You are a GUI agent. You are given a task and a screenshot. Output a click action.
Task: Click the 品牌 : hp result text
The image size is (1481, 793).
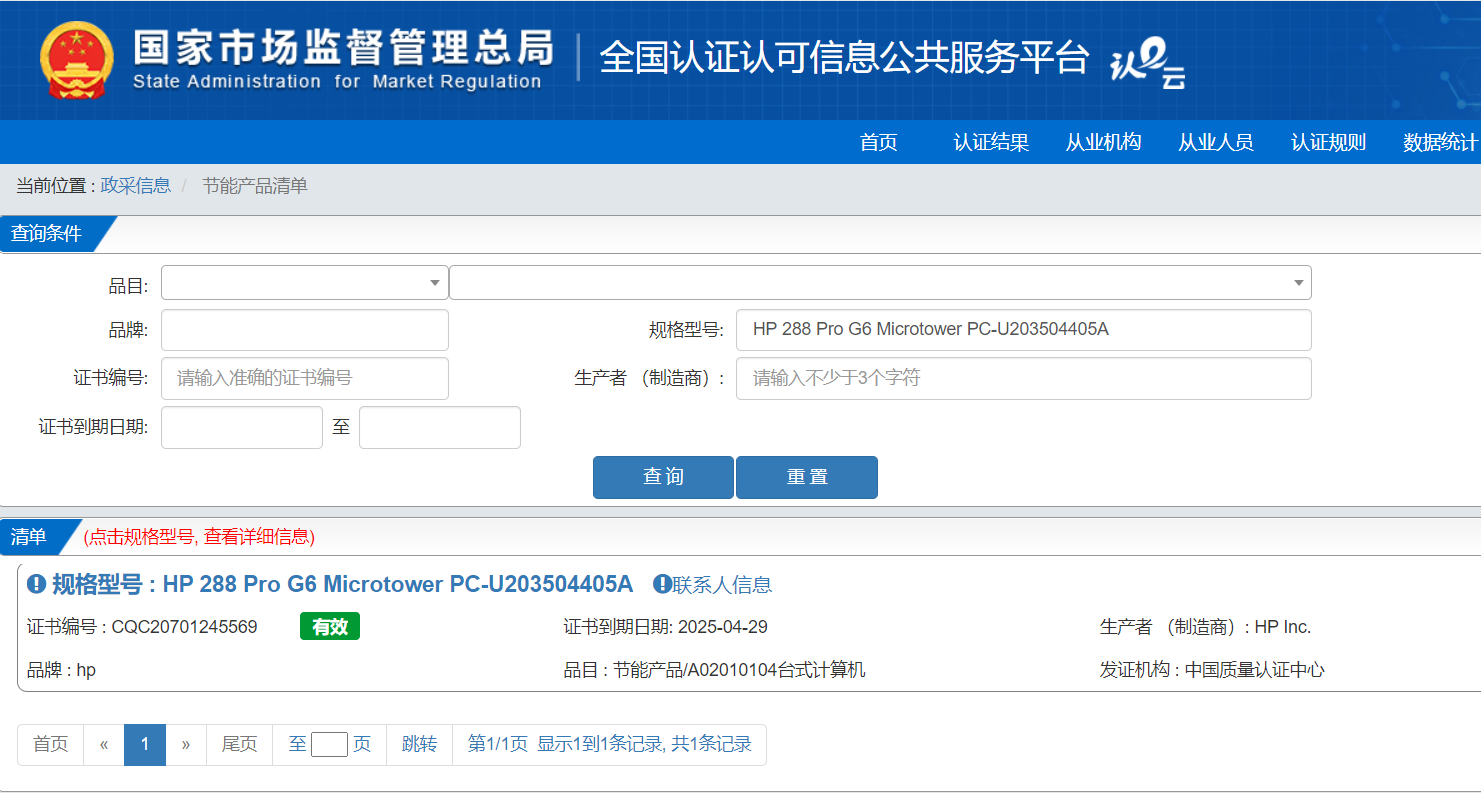(61, 670)
